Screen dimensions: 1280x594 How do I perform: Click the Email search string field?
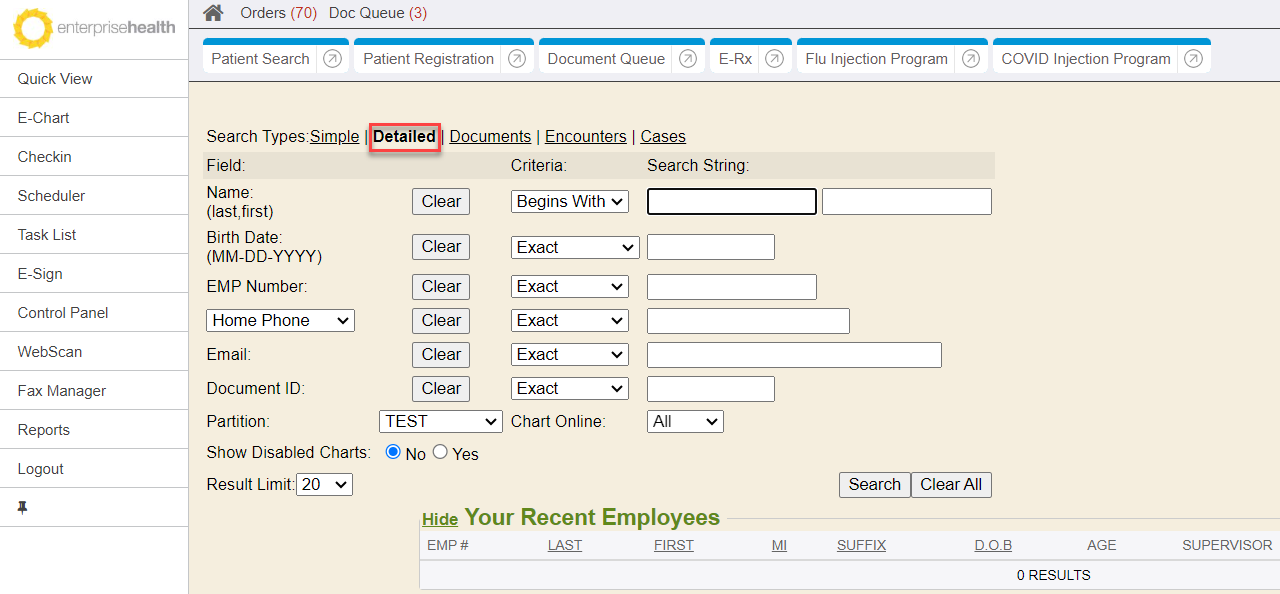click(x=794, y=355)
